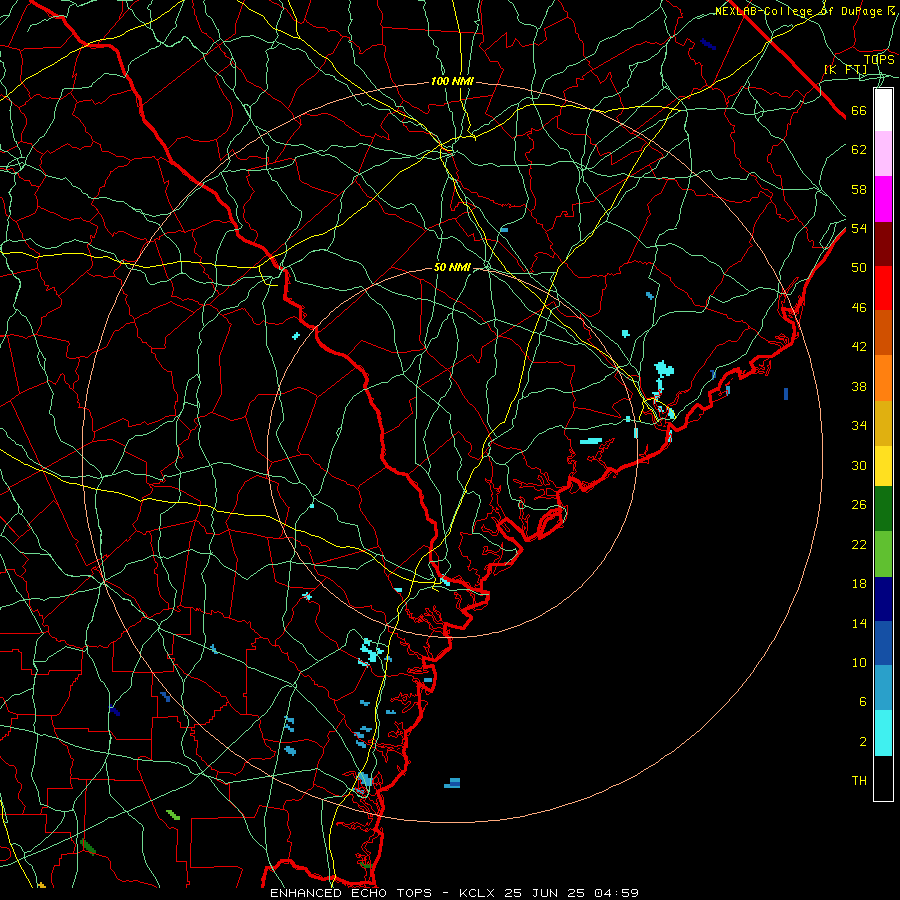
Task: Select the gold legend swatch
Action: point(883,423)
